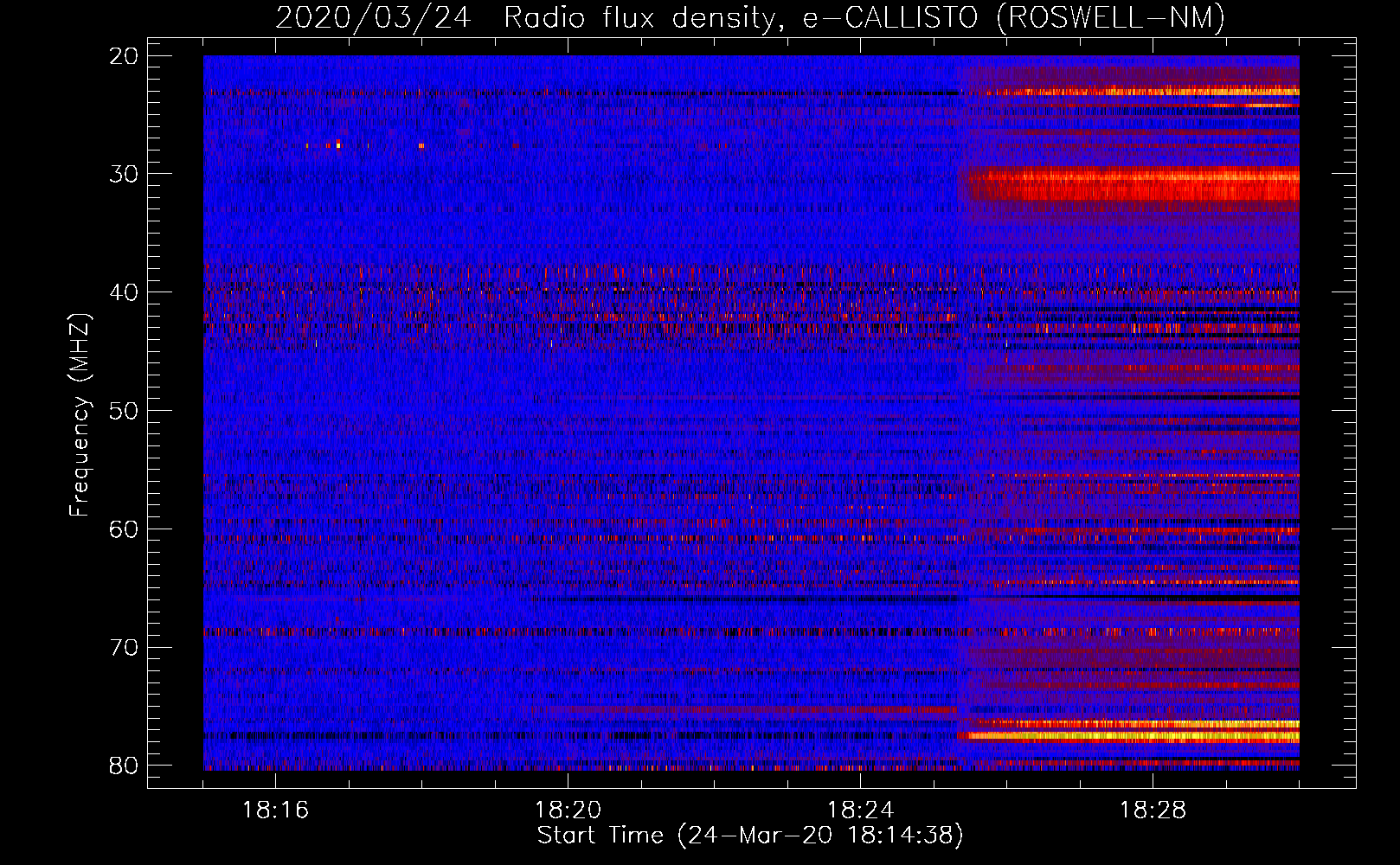This screenshot has width=1400, height=865.
Task: Click the 20 frequency tick label
Action: (125, 55)
